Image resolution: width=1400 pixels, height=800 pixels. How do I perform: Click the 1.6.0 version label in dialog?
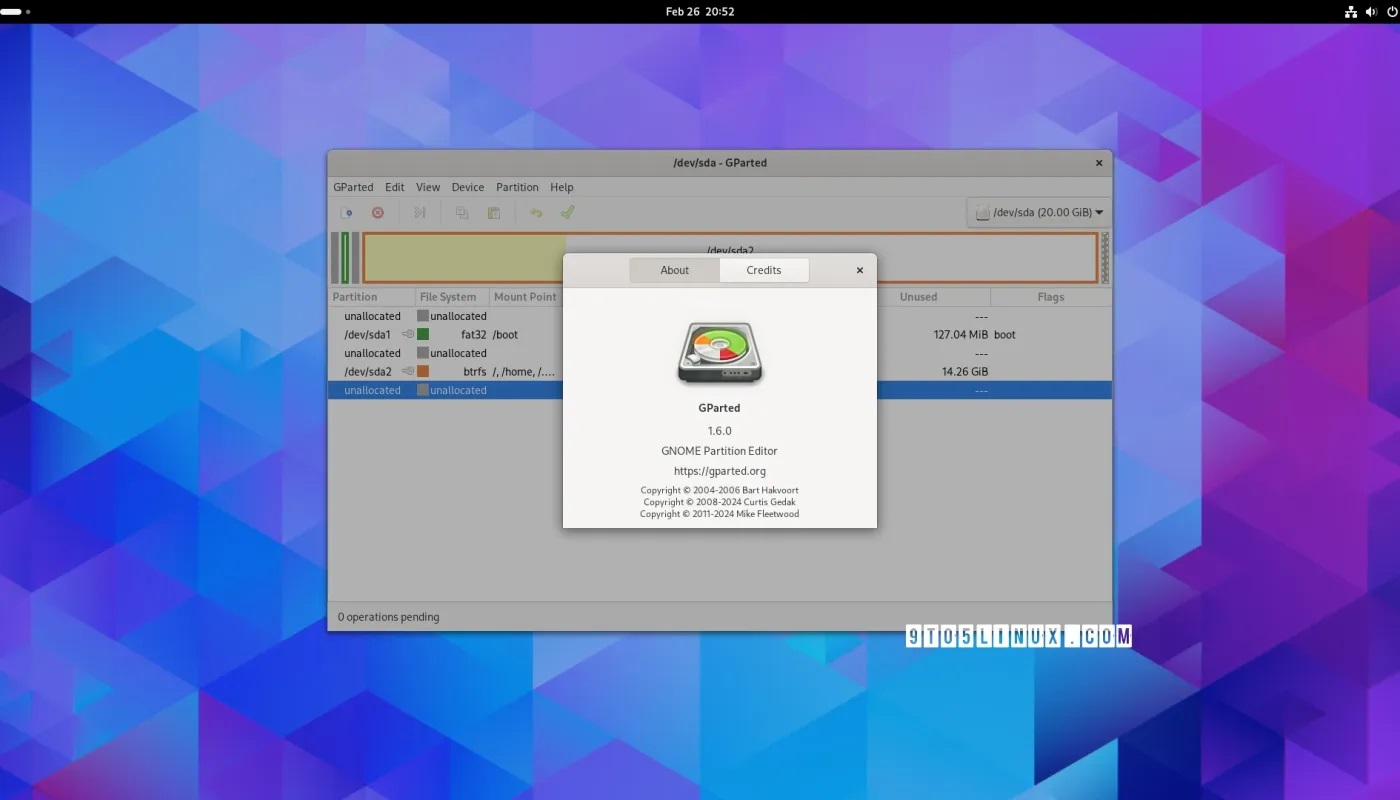(720, 431)
